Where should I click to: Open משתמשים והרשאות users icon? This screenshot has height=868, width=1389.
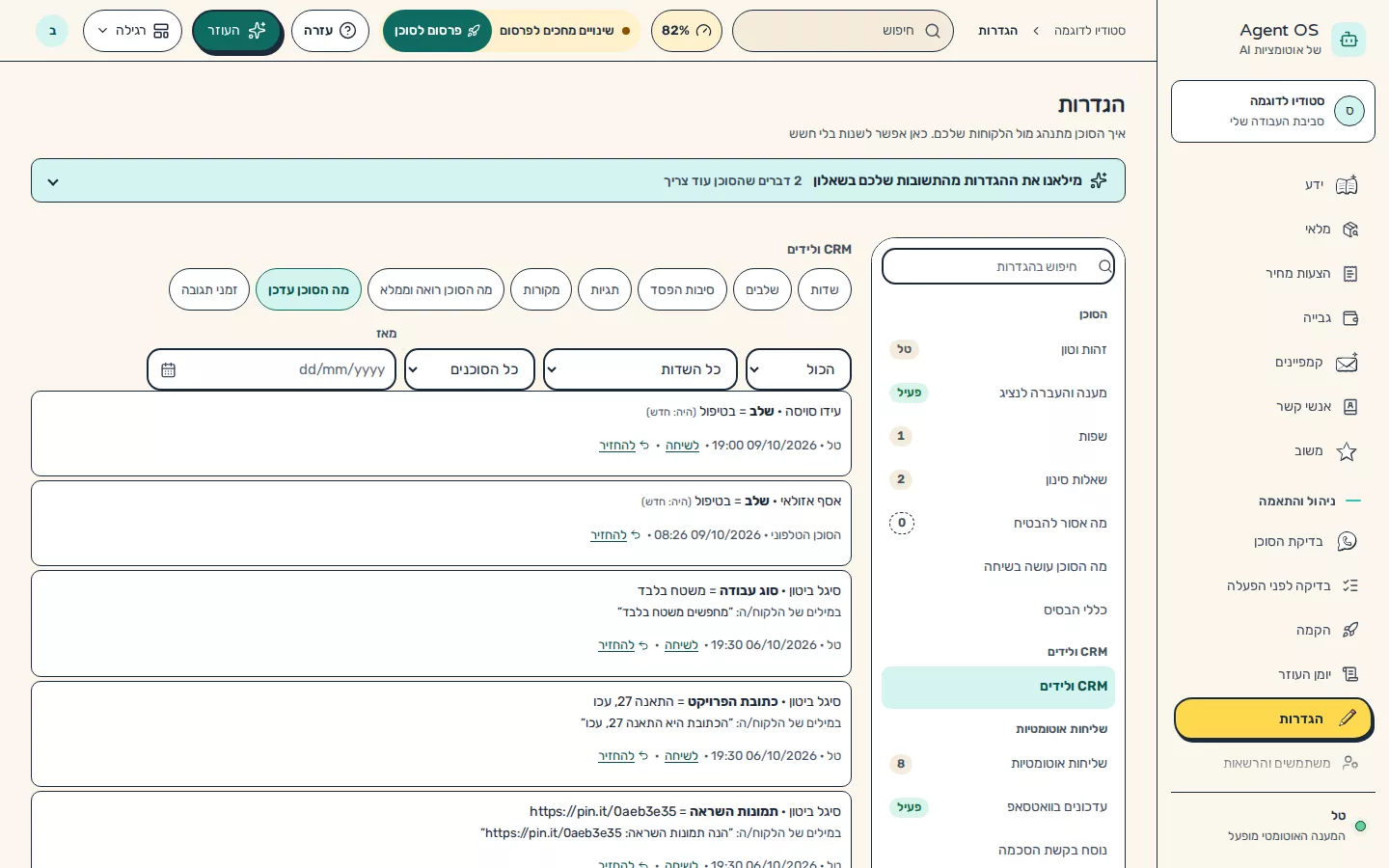(x=1349, y=763)
